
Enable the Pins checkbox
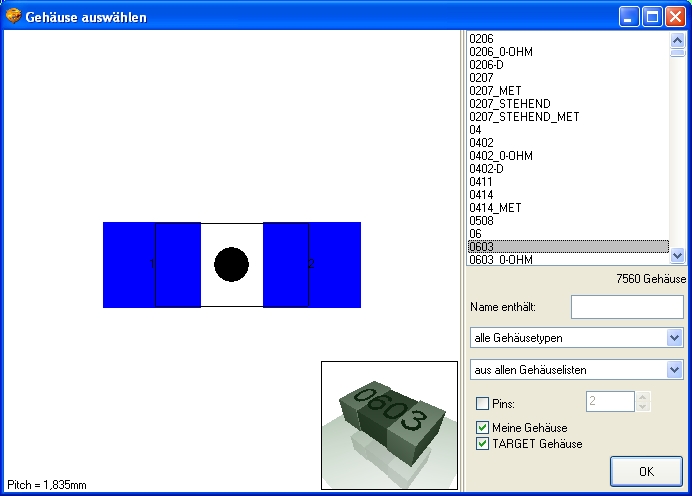(483, 403)
